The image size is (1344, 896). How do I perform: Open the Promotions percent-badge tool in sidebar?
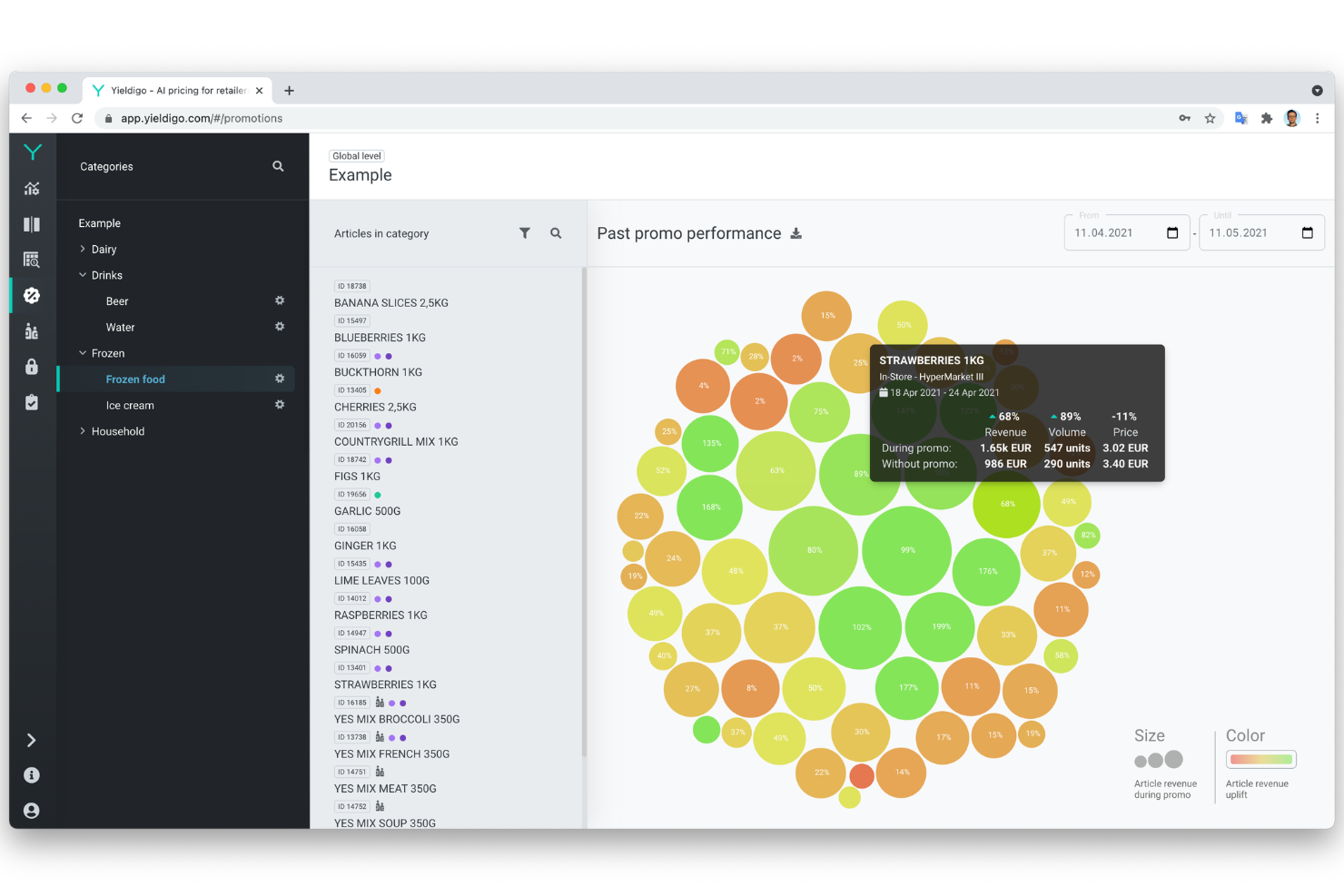[32, 295]
